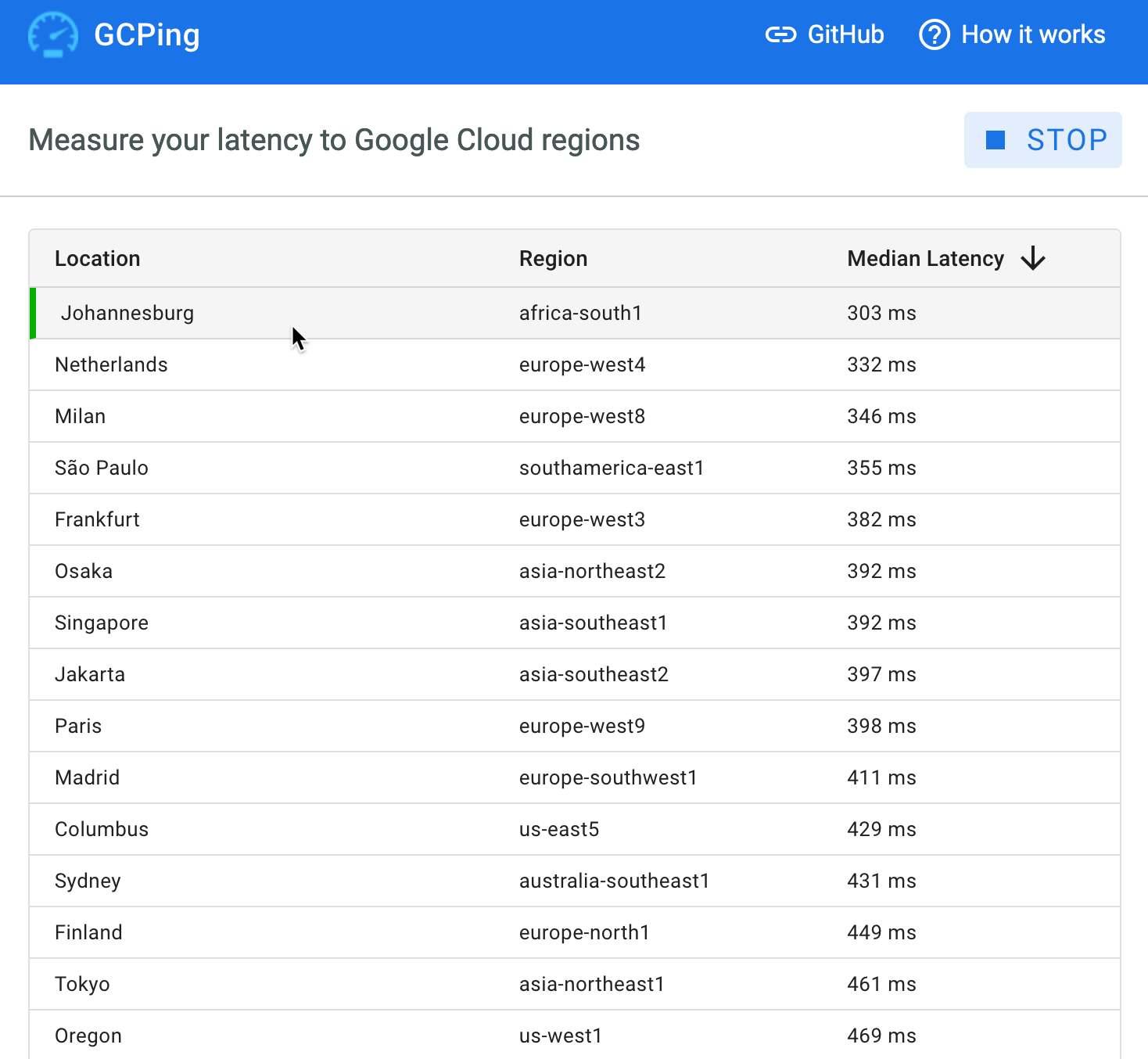Click the 469 ms latency value

pos(881,1036)
